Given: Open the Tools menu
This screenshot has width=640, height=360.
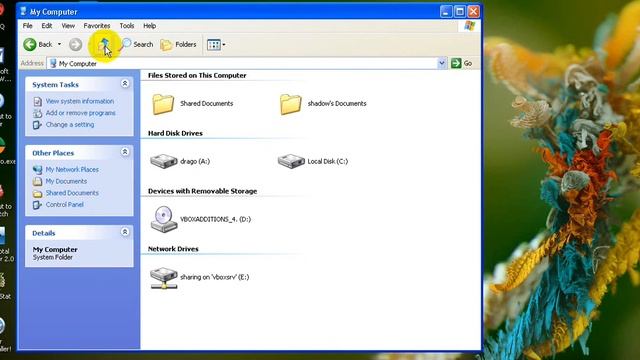Looking at the screenshot, I should [x=127, y=26].
